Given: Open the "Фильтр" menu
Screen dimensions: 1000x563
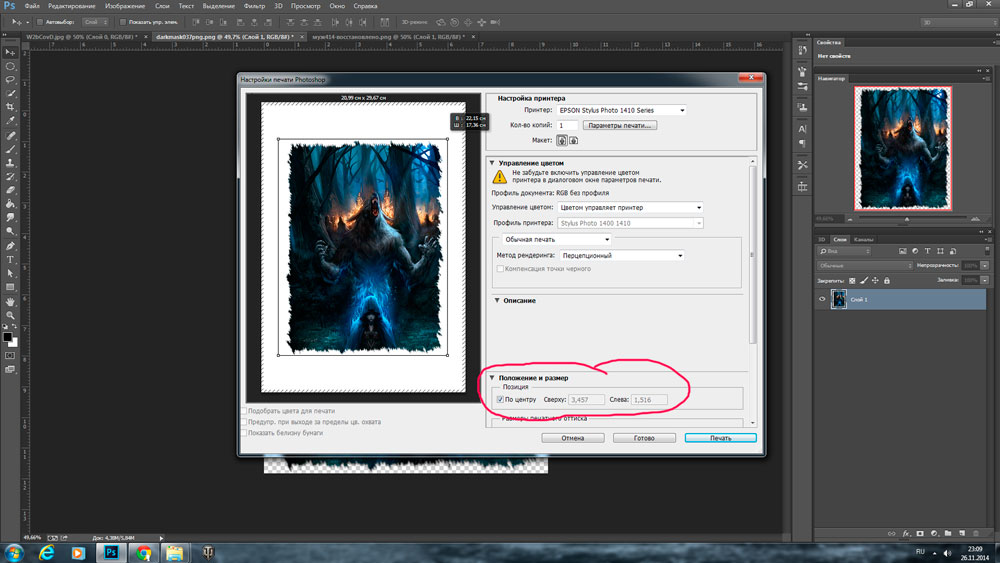Looking at the screenshot, I should point(254,6).
